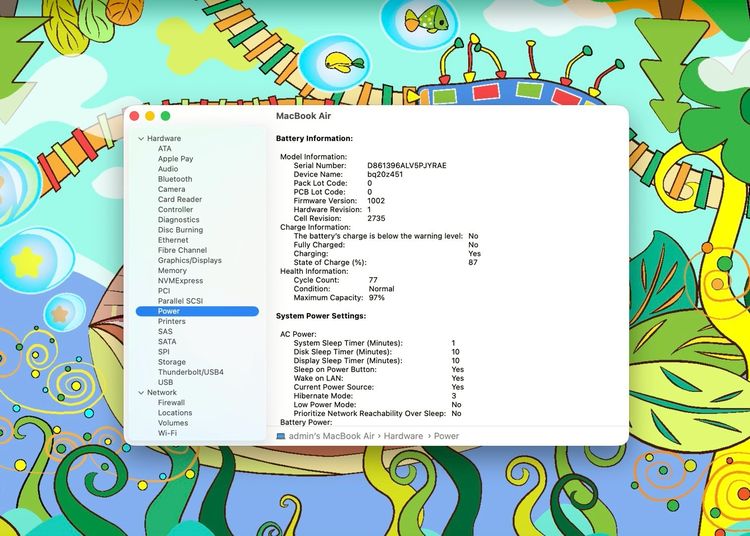Click Maximum Capacity value 97%

click(x=376, y=297)
